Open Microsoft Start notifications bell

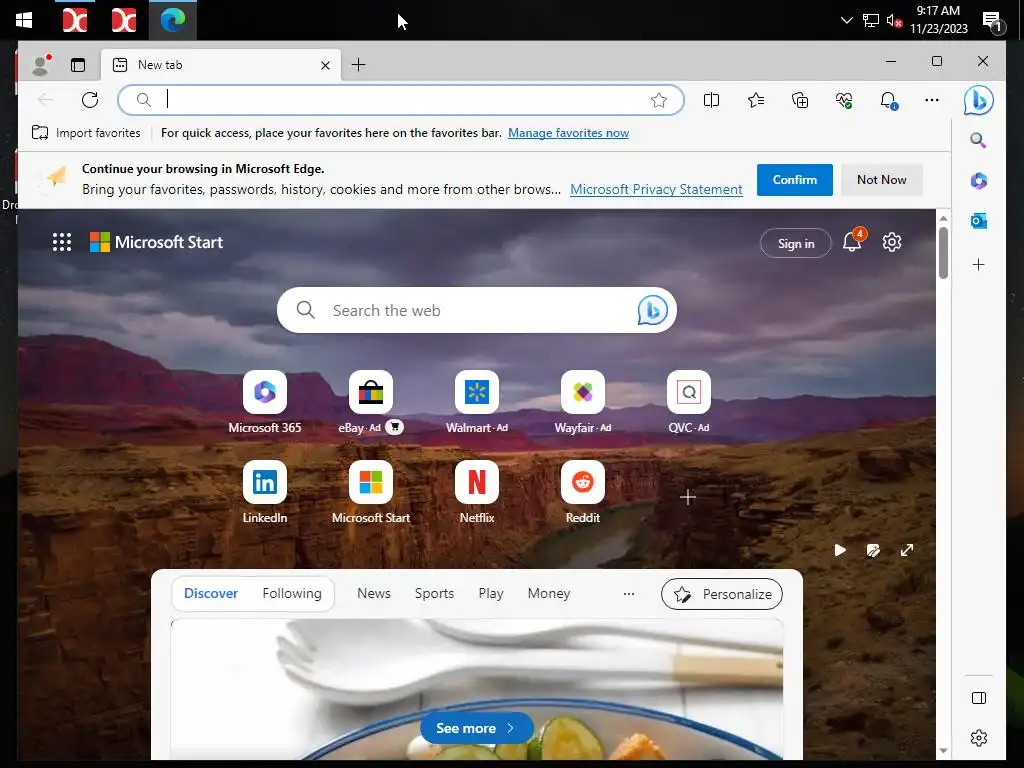tap(852, 241)
